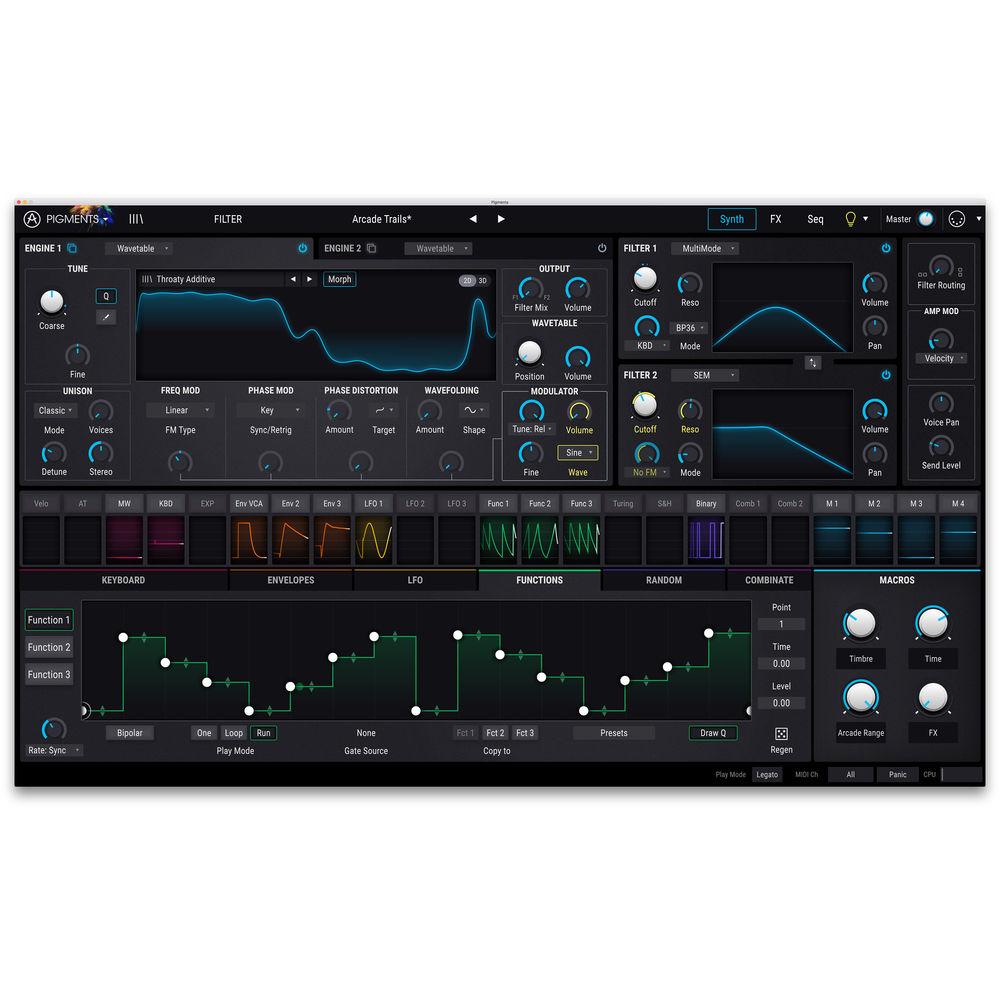This screenshot has height=1000, width=1000.
Task: Open the Seq tab
Action: [814, 218]
